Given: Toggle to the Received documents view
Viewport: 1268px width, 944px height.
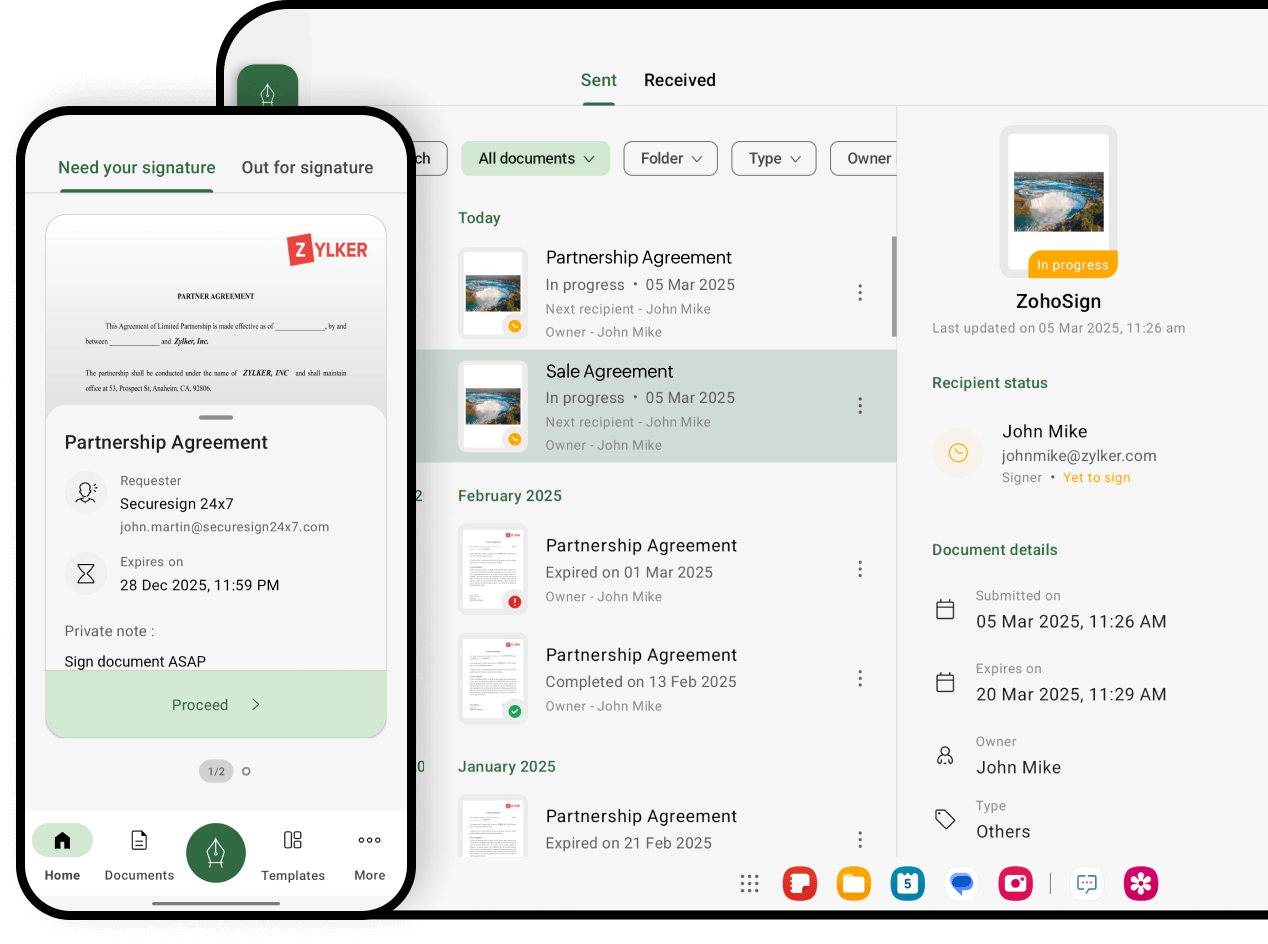Looking at the screenshot, I should pos(680,80).
